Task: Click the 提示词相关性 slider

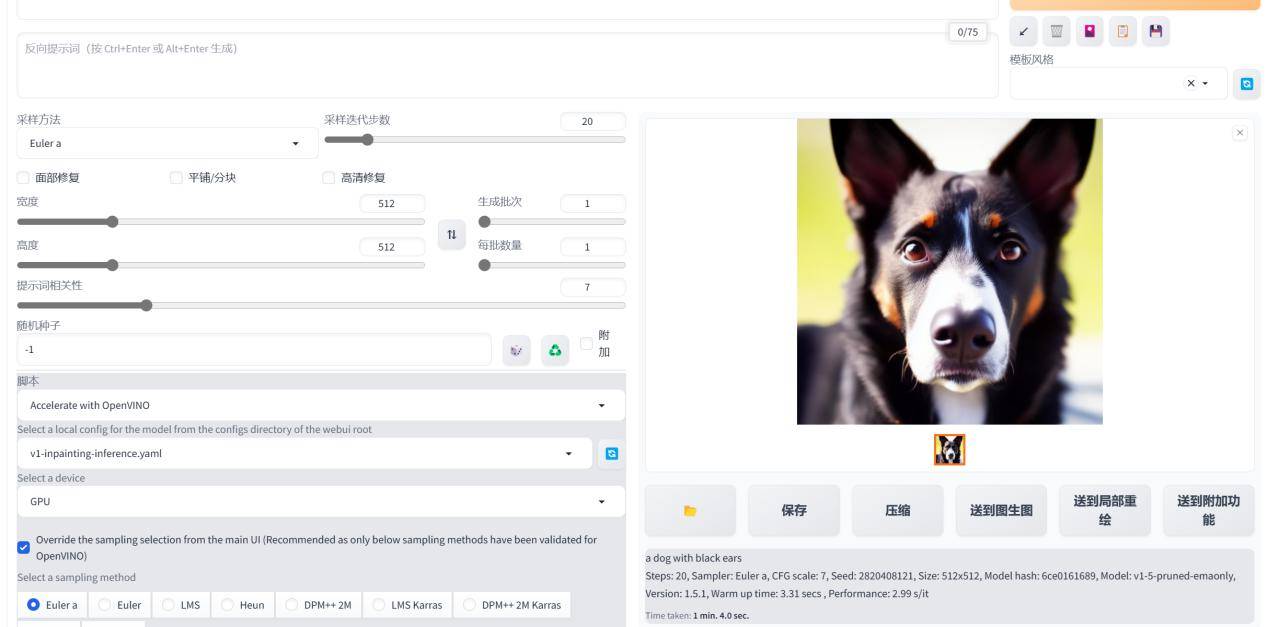Action: 321,305
